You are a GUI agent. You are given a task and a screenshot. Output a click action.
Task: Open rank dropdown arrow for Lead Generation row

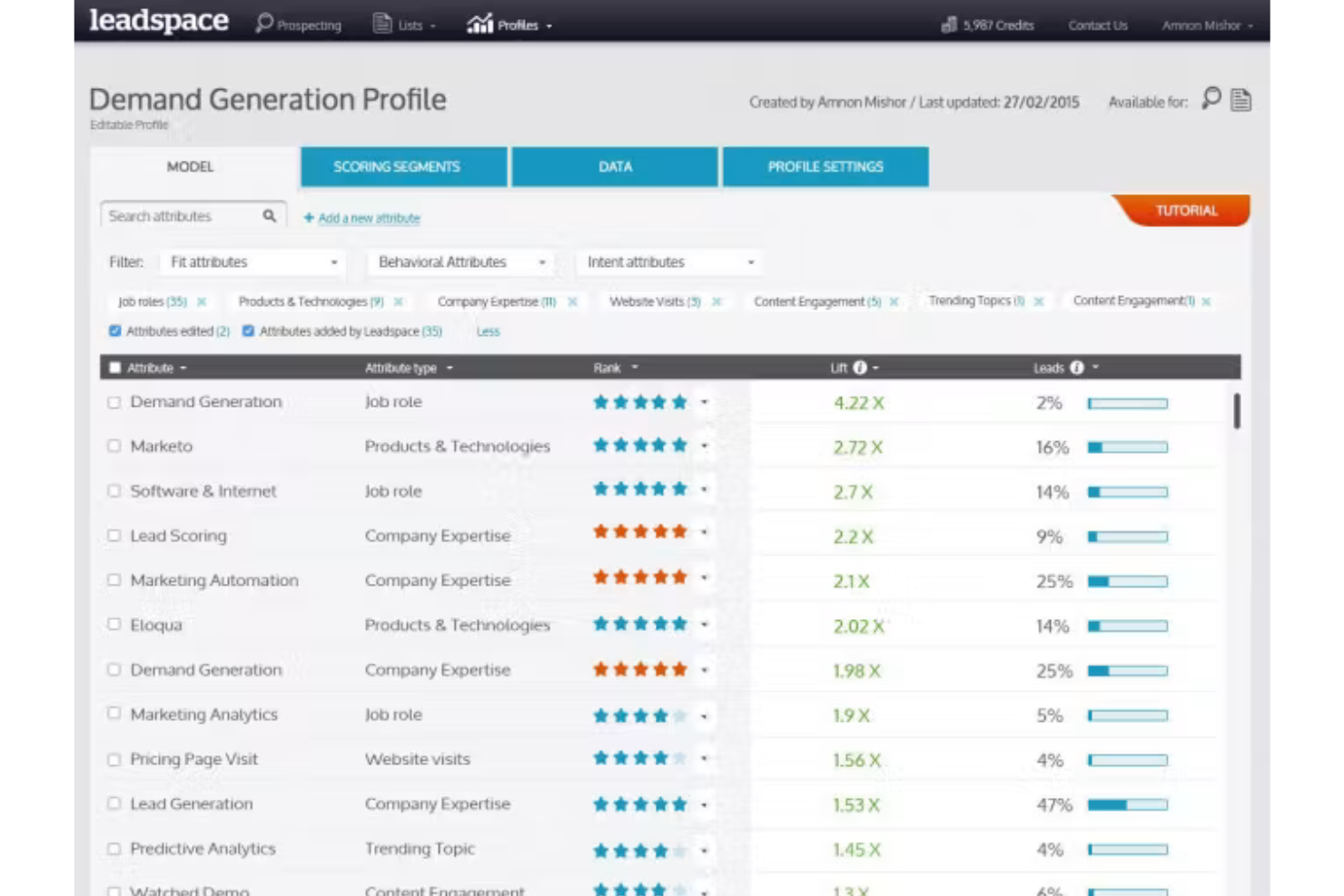(705, 805)
